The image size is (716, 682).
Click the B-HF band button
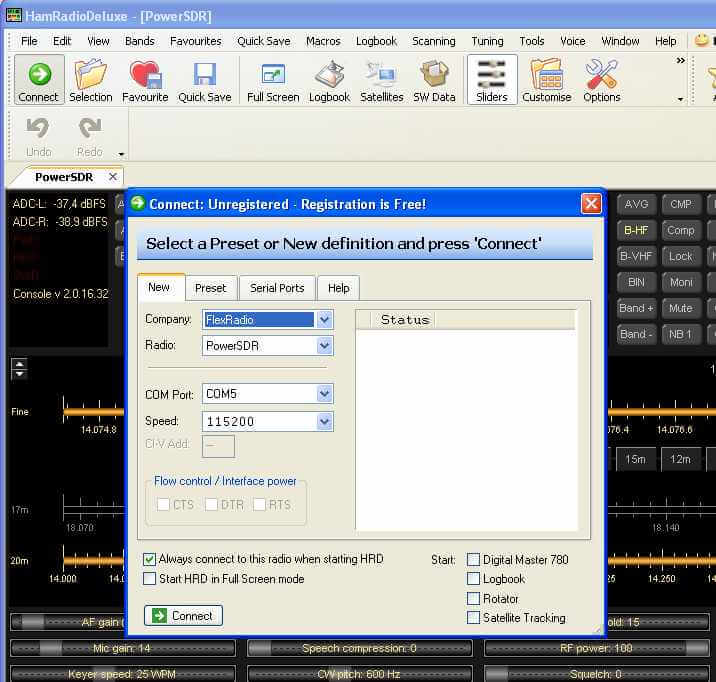tap(636, 230)
